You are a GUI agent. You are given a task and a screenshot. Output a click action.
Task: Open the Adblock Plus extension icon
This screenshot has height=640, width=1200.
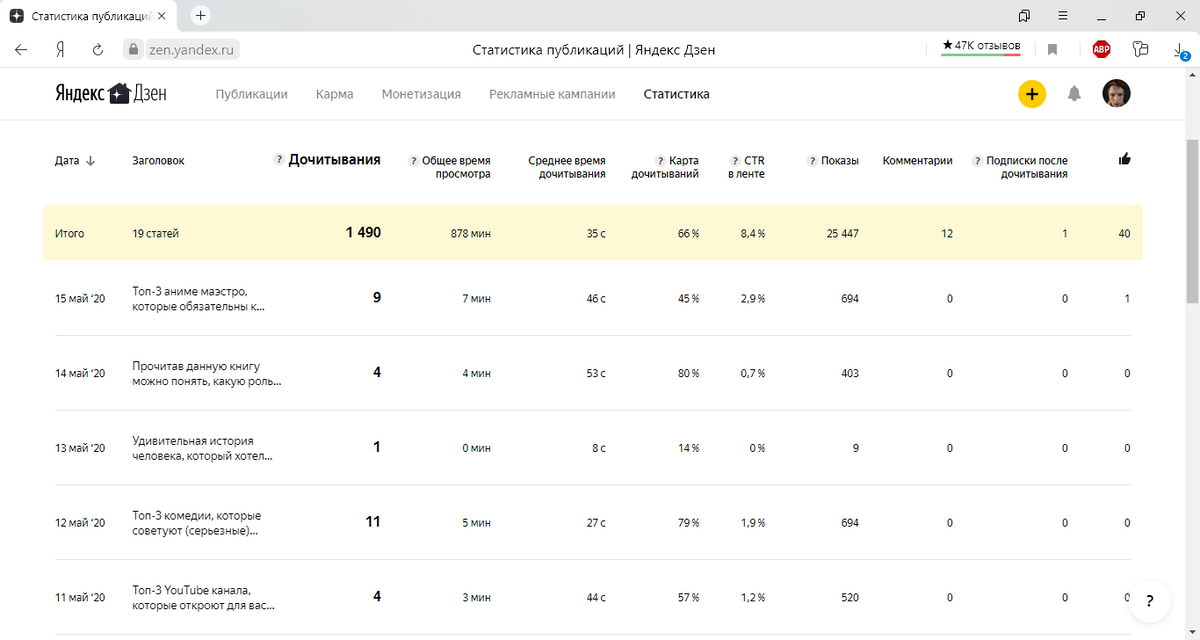(x=1101, y=49)
